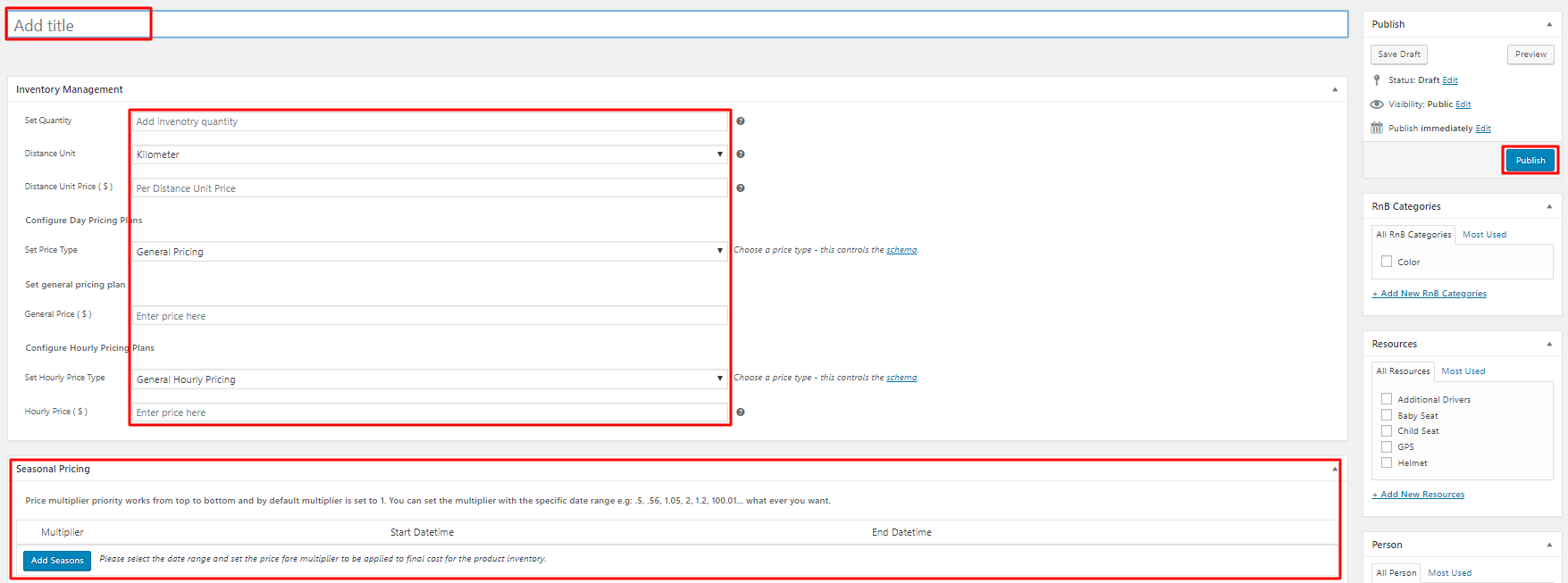This screenshot has height=583, width=1568.
Task: Click the calendar icon near Publish immediately
Action: 1377,129
